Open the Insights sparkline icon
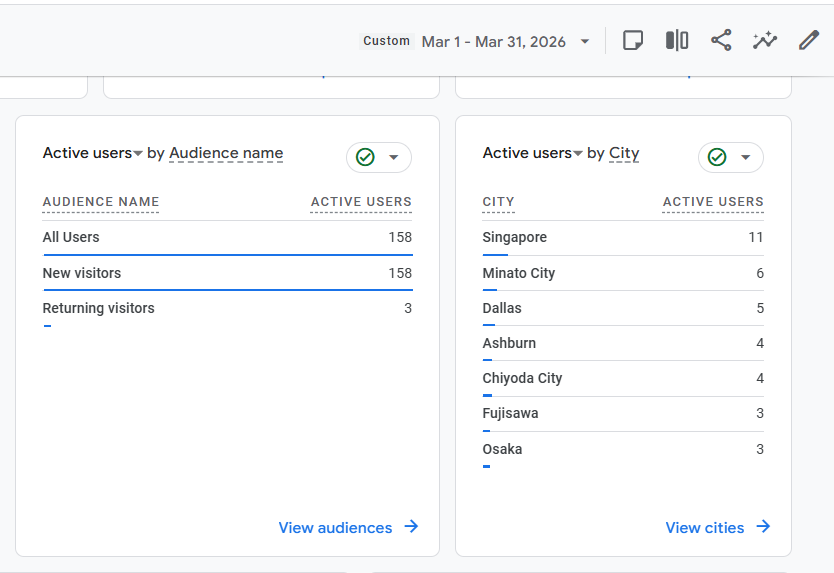Screen dimensions: 834x573 click(765, 41)
